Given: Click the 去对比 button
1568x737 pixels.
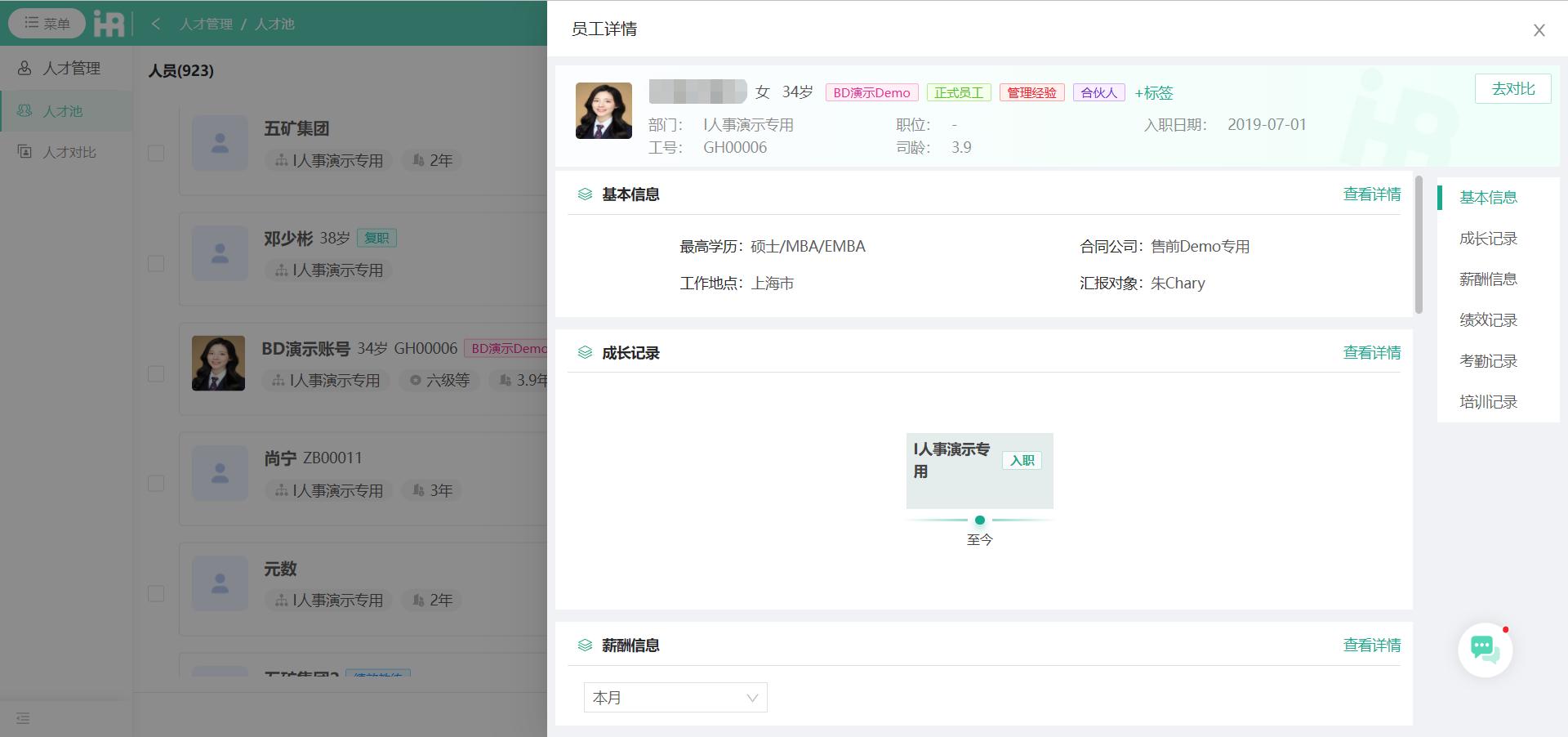Looking at the screenshot, I should point(1512,88).
